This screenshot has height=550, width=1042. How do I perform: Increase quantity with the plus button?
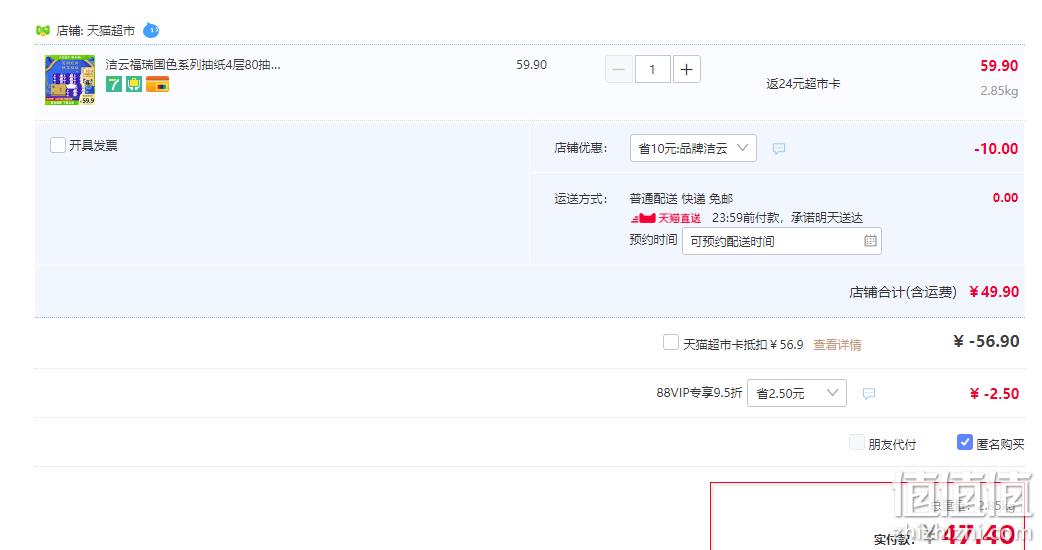coord(686,69)
